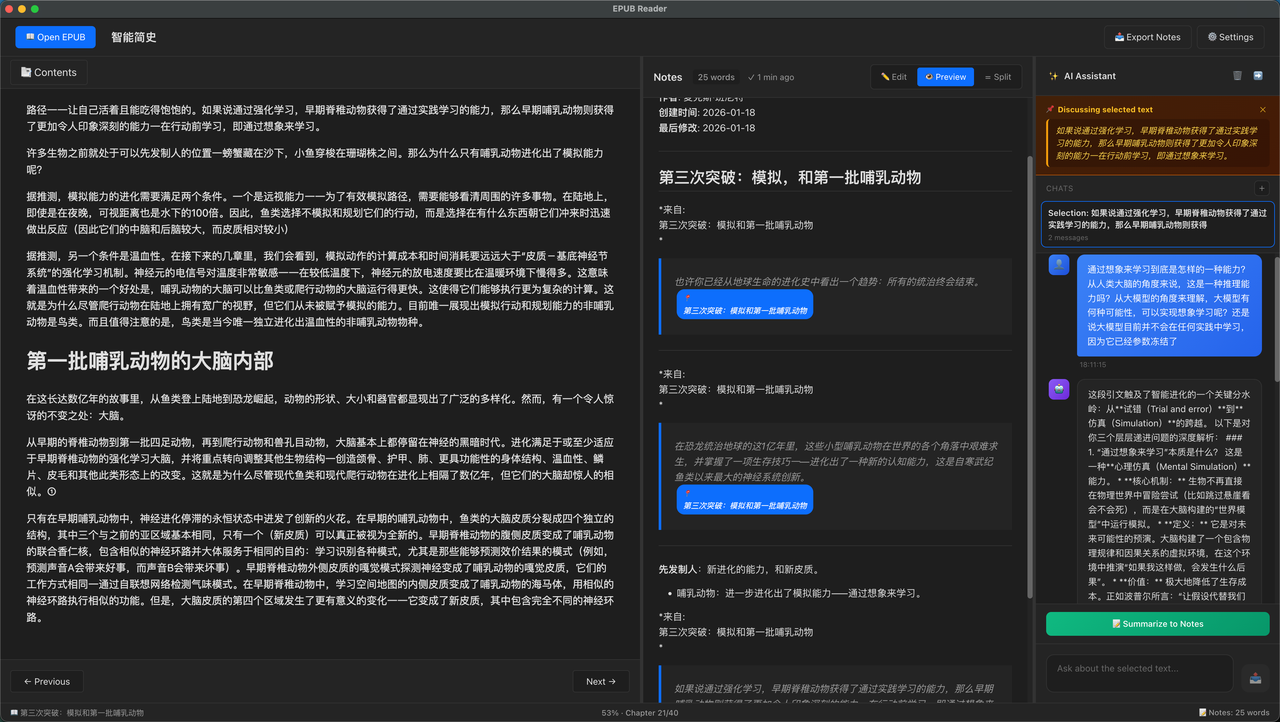Image resolution: width=1280 pixels, height=722 pixels.
Task: Send the message using the outbox icon
Action: click(1255, 678)
